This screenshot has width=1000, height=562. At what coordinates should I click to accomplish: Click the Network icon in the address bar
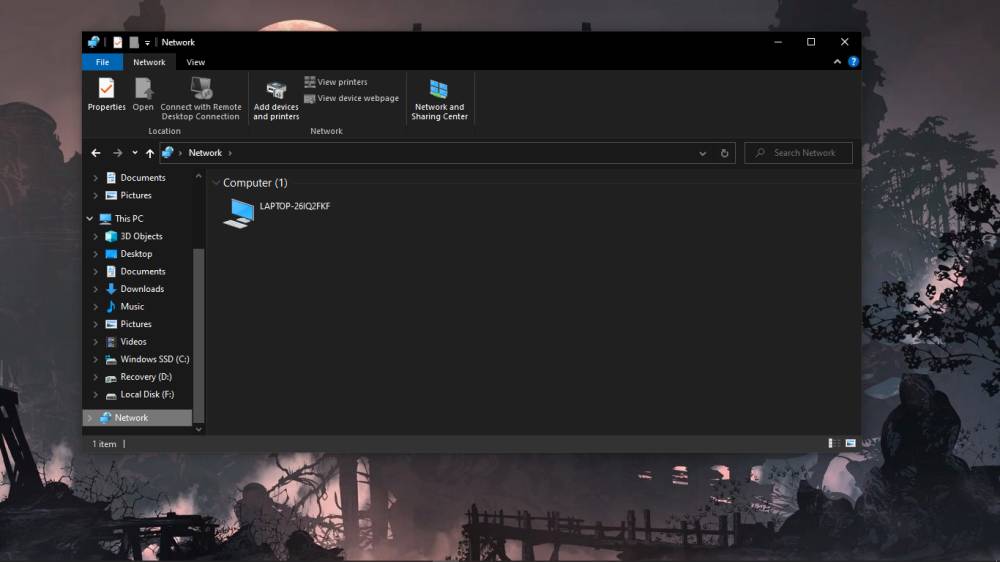(x=168, y=152)
